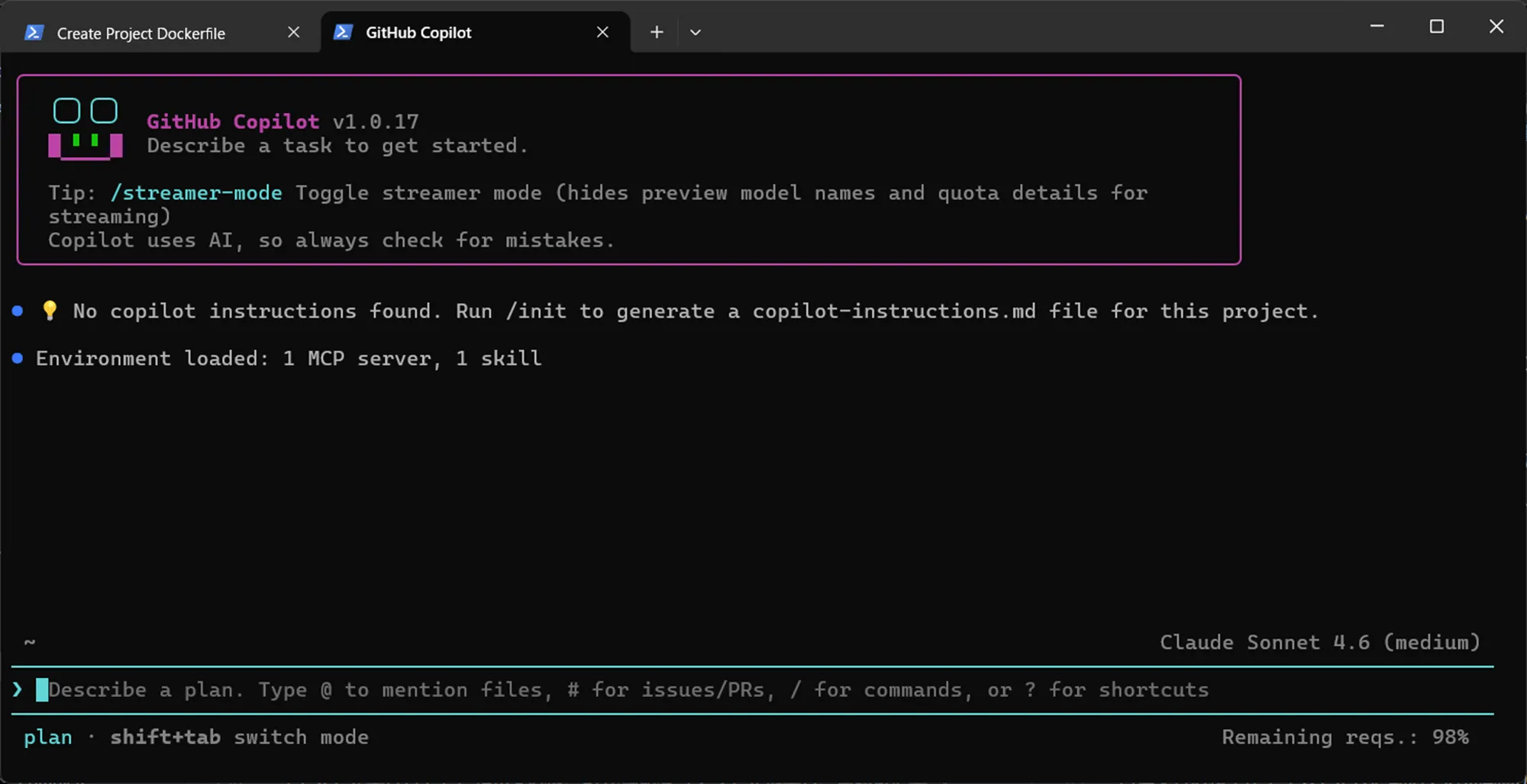Open a new terminal tab

pyautogui.click(x=657, y=32)
